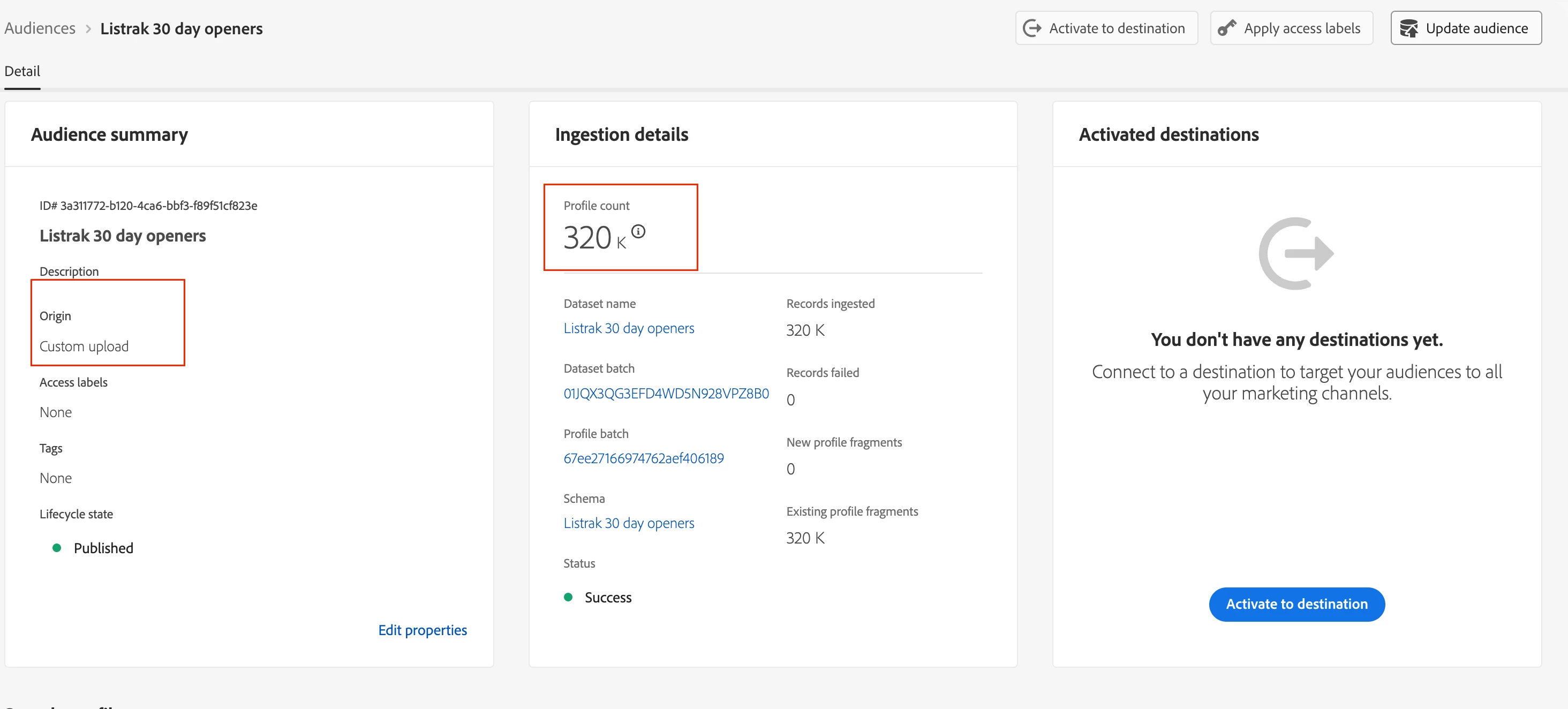Click the green Success status dot

pos(568,597)
